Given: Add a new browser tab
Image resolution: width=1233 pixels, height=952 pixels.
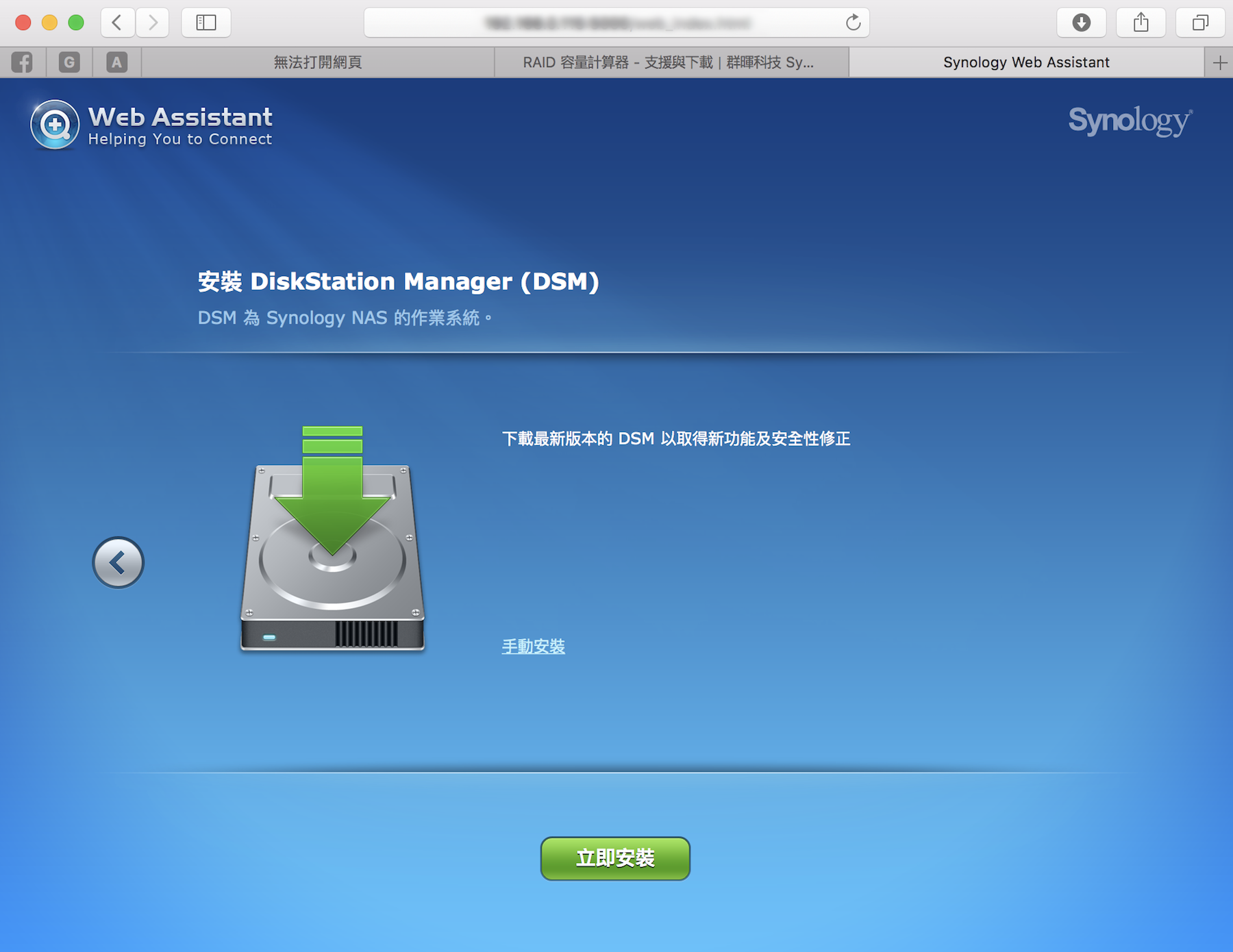Looking at the screenshot, I should (x=1219, y=63).
